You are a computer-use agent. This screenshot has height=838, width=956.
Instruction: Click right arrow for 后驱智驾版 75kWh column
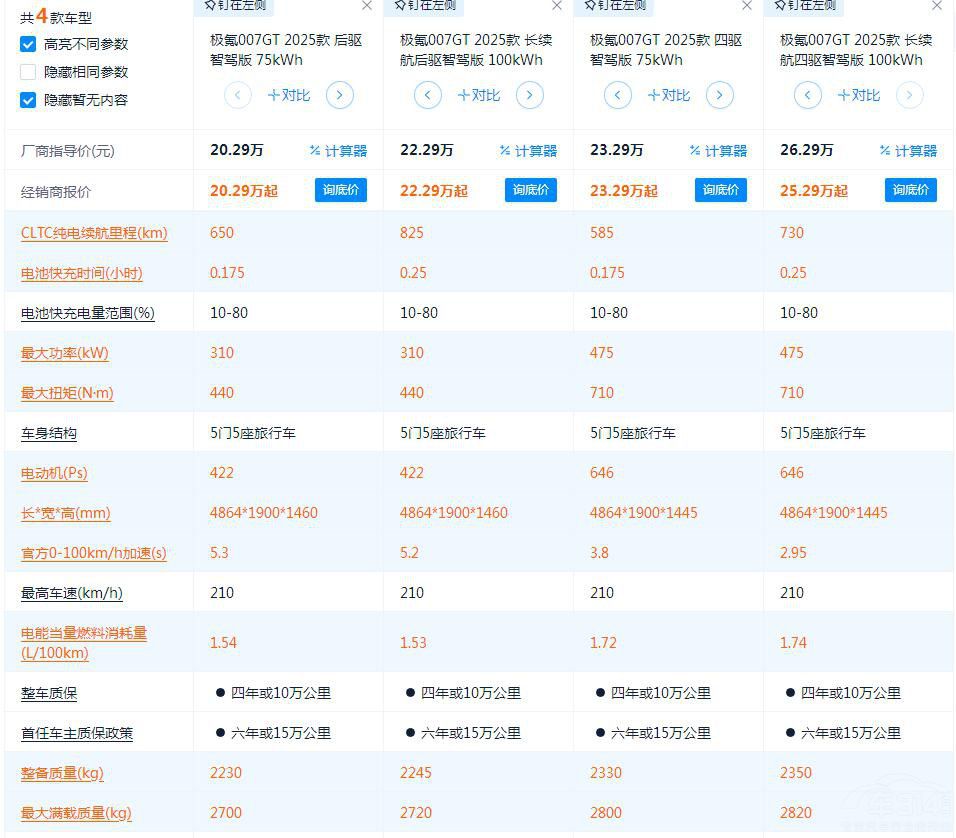pos(340,95)
